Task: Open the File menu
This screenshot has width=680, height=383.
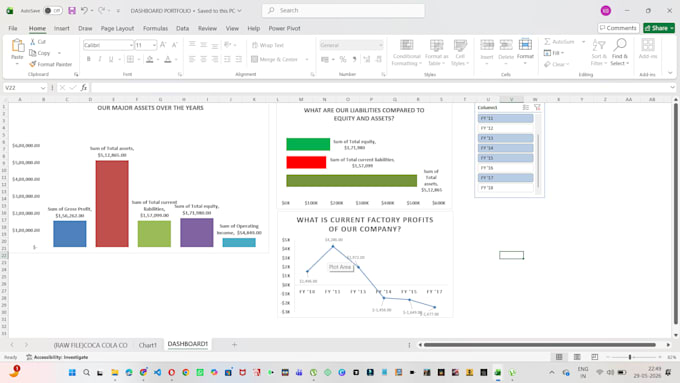Action: point(13,28)
